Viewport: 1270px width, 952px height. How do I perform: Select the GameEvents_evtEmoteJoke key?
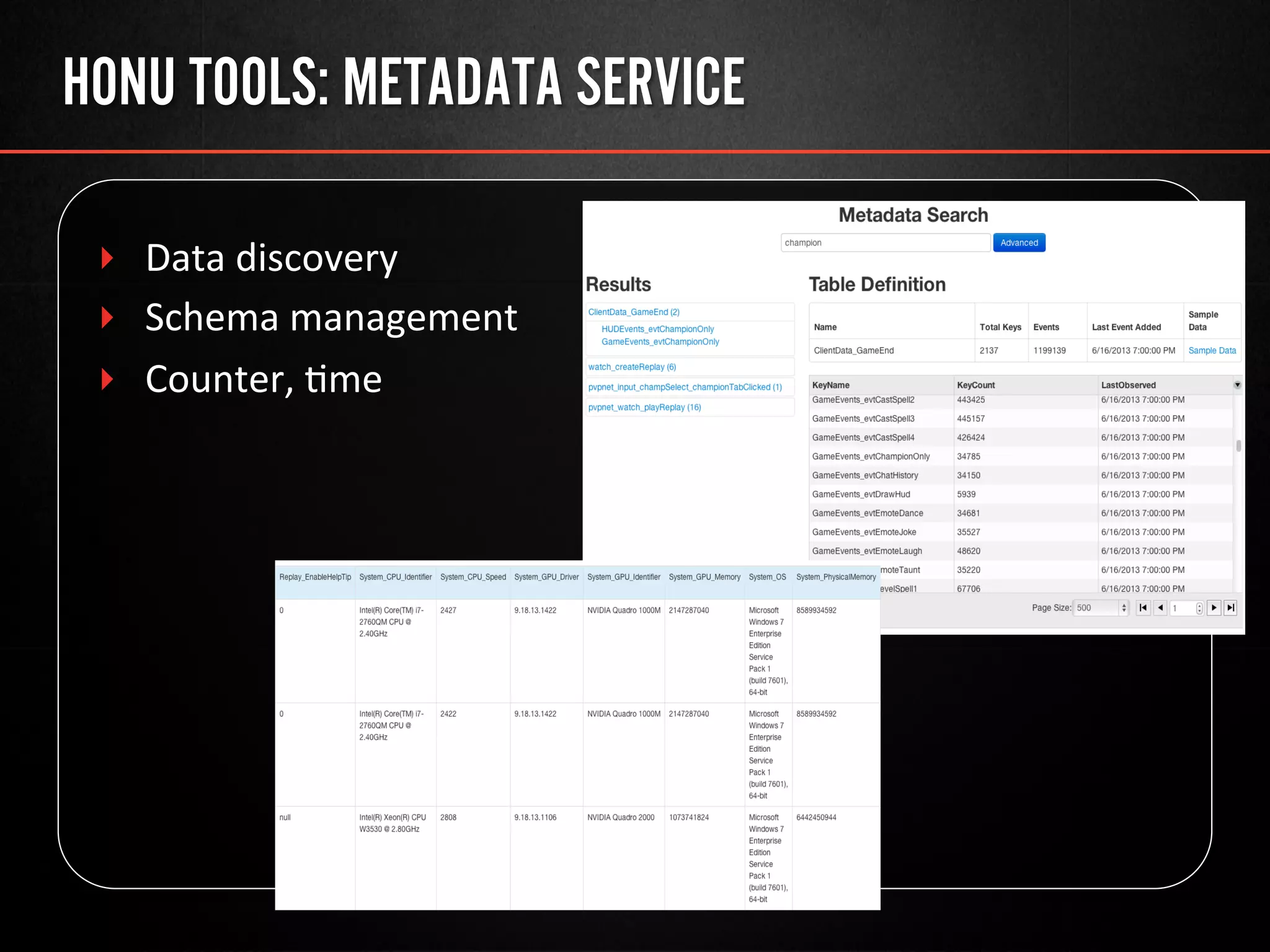[x=864, y=532]
